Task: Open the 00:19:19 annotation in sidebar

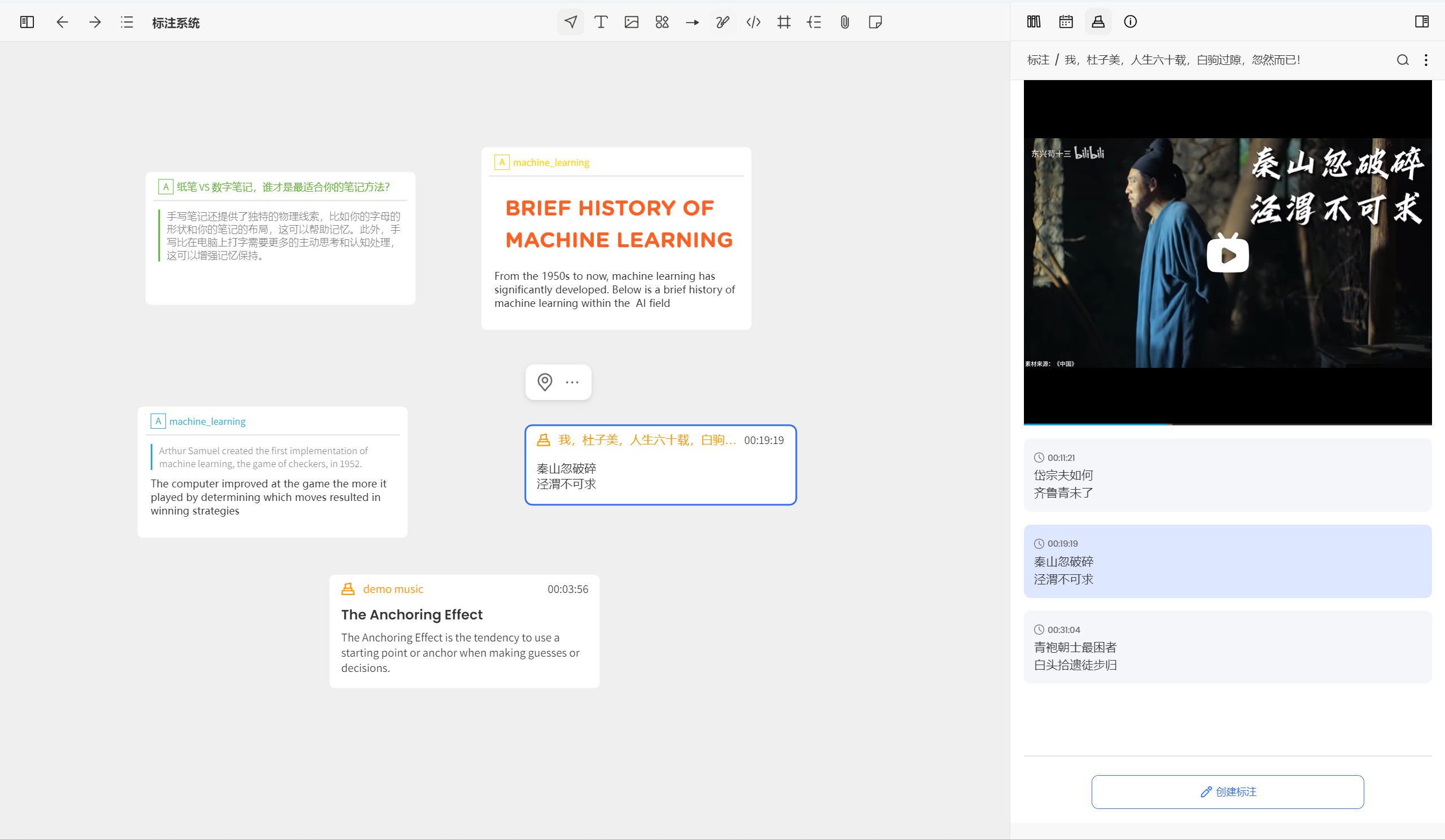Action: click(1228, 561)
